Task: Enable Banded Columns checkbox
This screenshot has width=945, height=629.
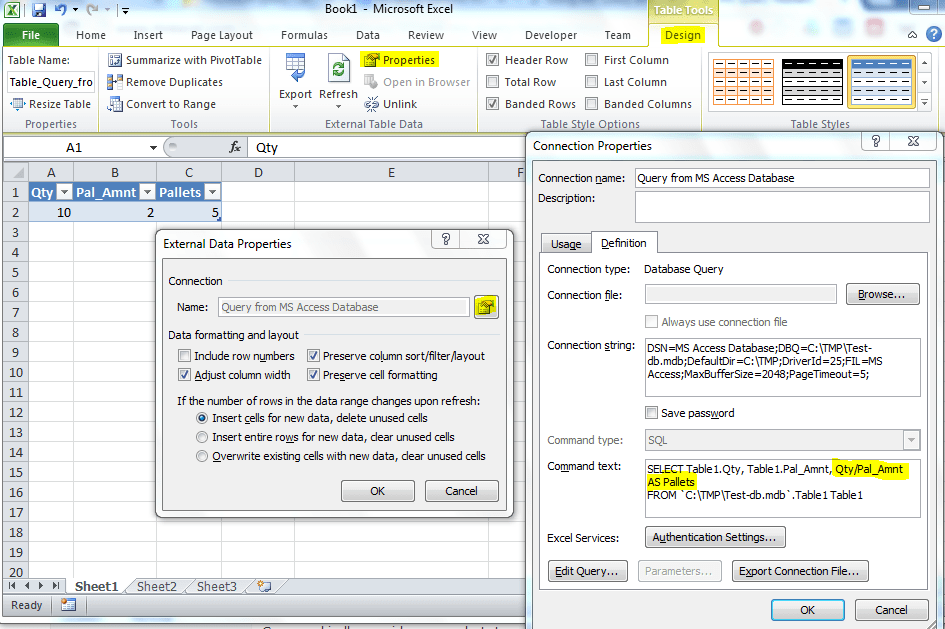Action: 592,104
